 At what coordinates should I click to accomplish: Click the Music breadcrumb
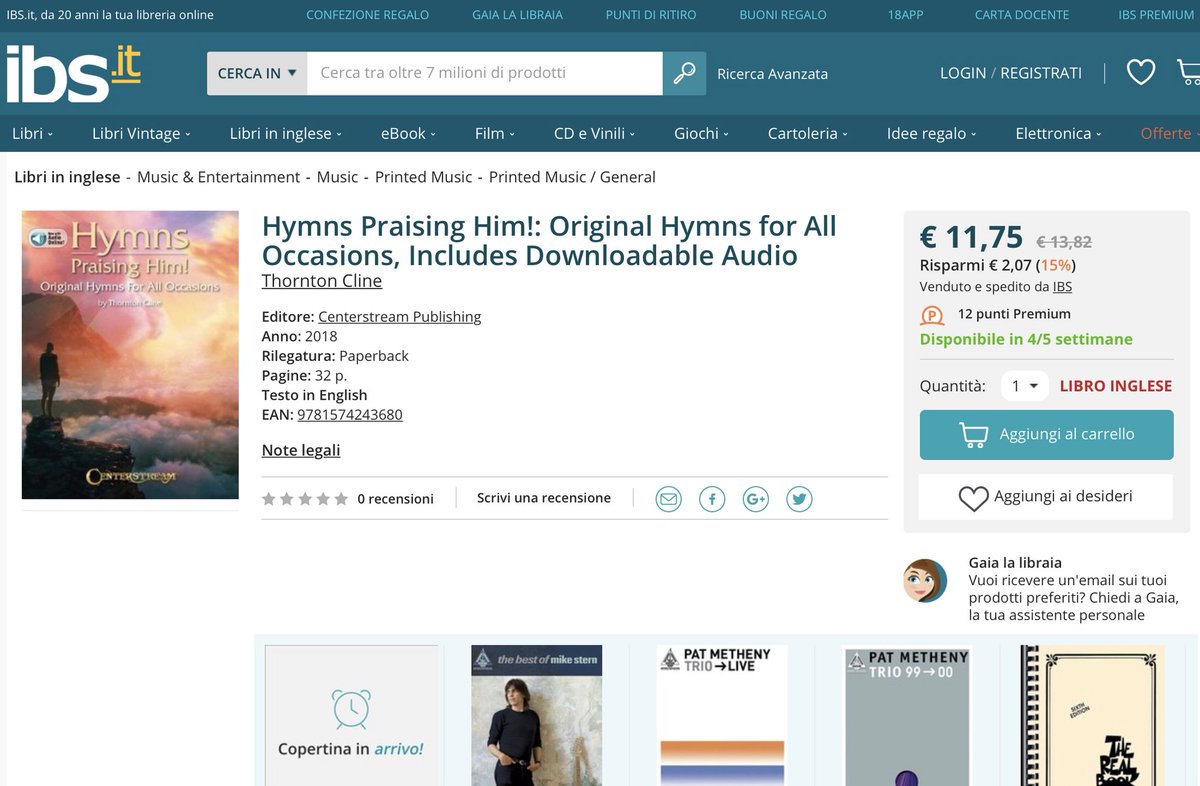[337, 177]
